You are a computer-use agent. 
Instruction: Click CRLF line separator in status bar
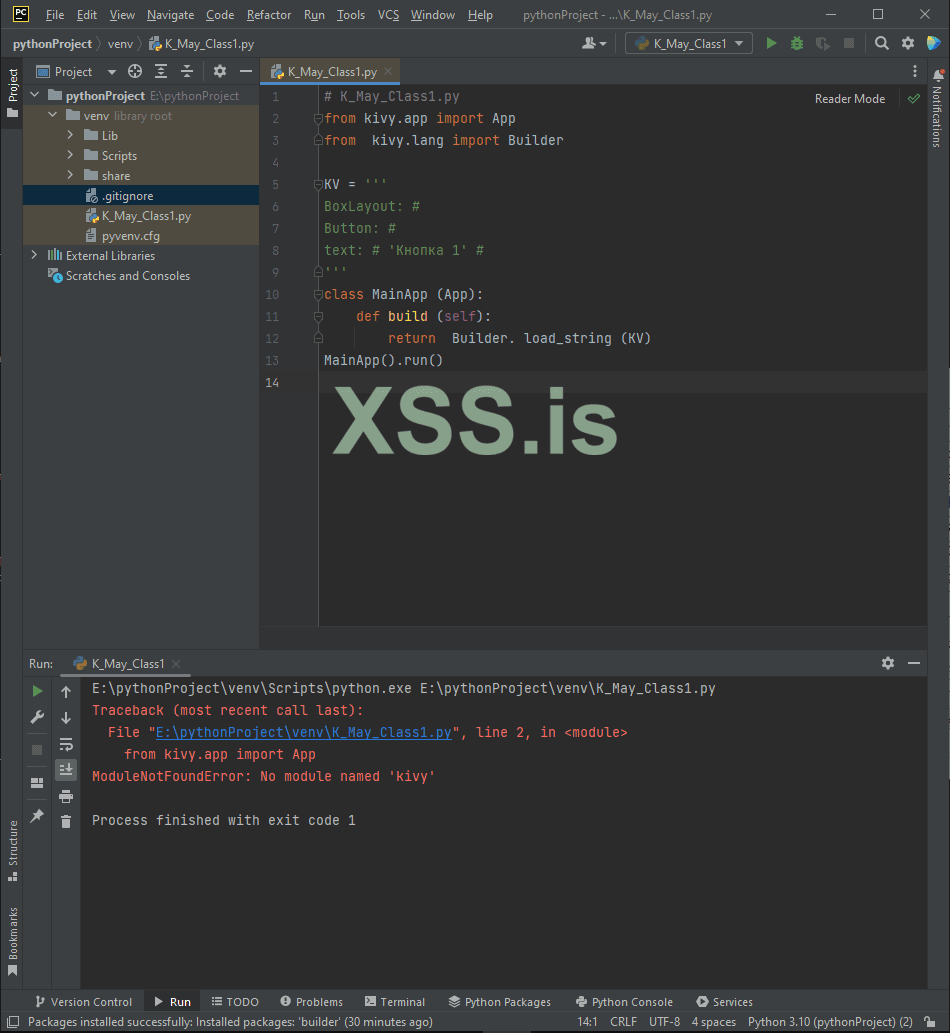coord(623,1021)
